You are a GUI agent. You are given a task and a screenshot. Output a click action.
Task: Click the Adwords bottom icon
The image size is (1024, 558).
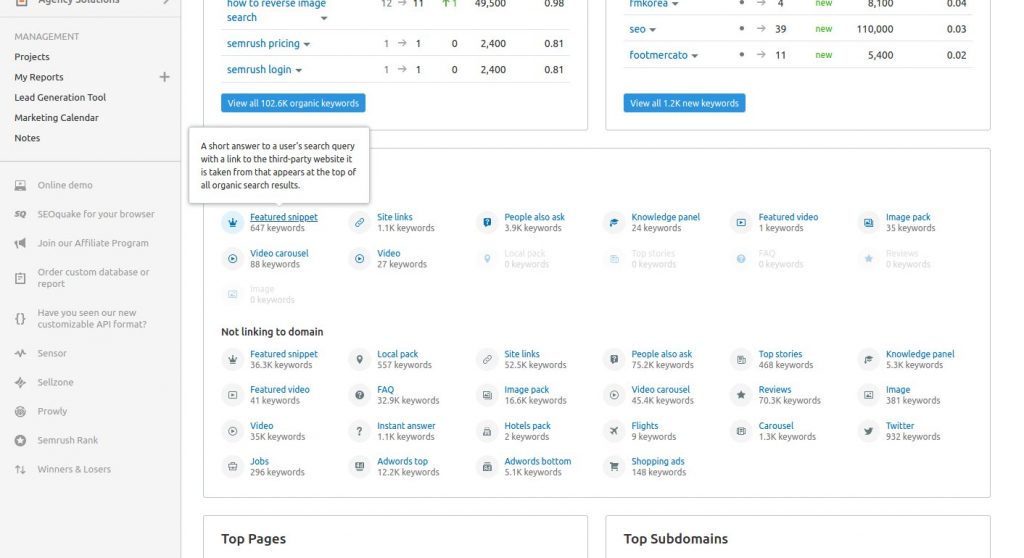click(x=487, y=467)
